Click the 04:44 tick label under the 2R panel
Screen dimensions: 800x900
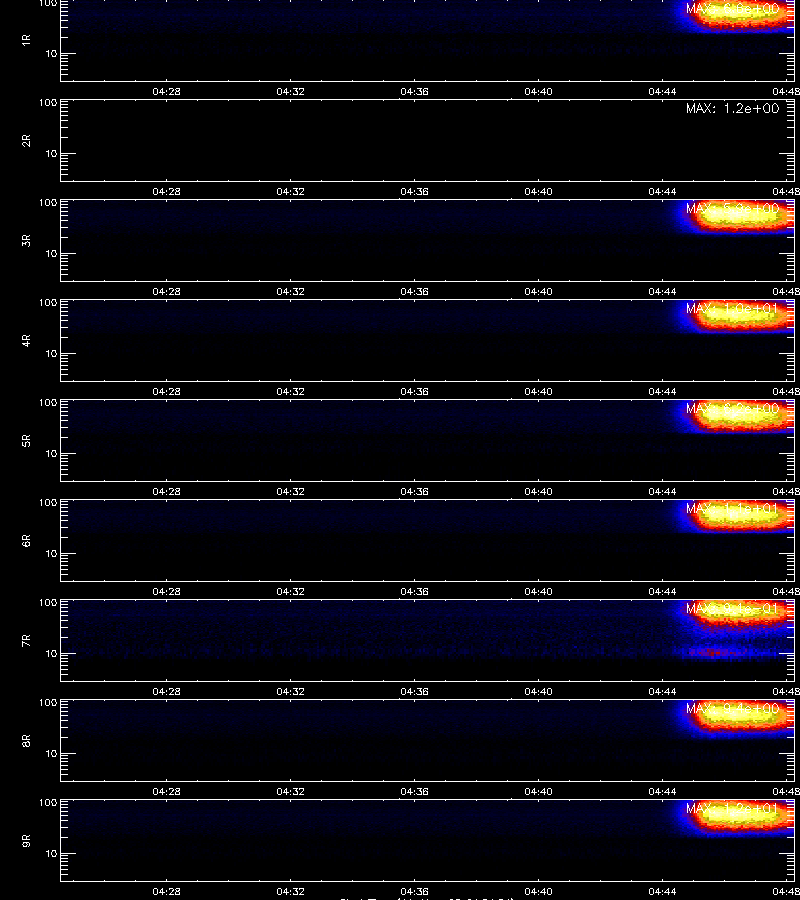click(x=662, y=192)
